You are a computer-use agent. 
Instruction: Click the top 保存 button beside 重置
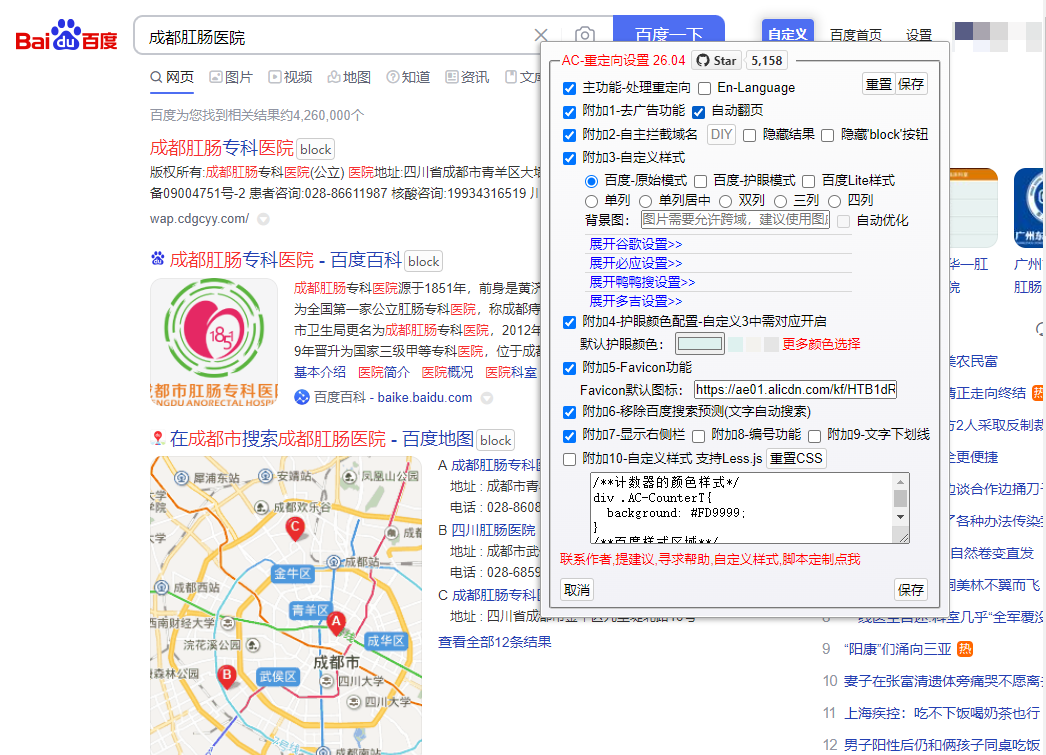click(x=911, y=84)
